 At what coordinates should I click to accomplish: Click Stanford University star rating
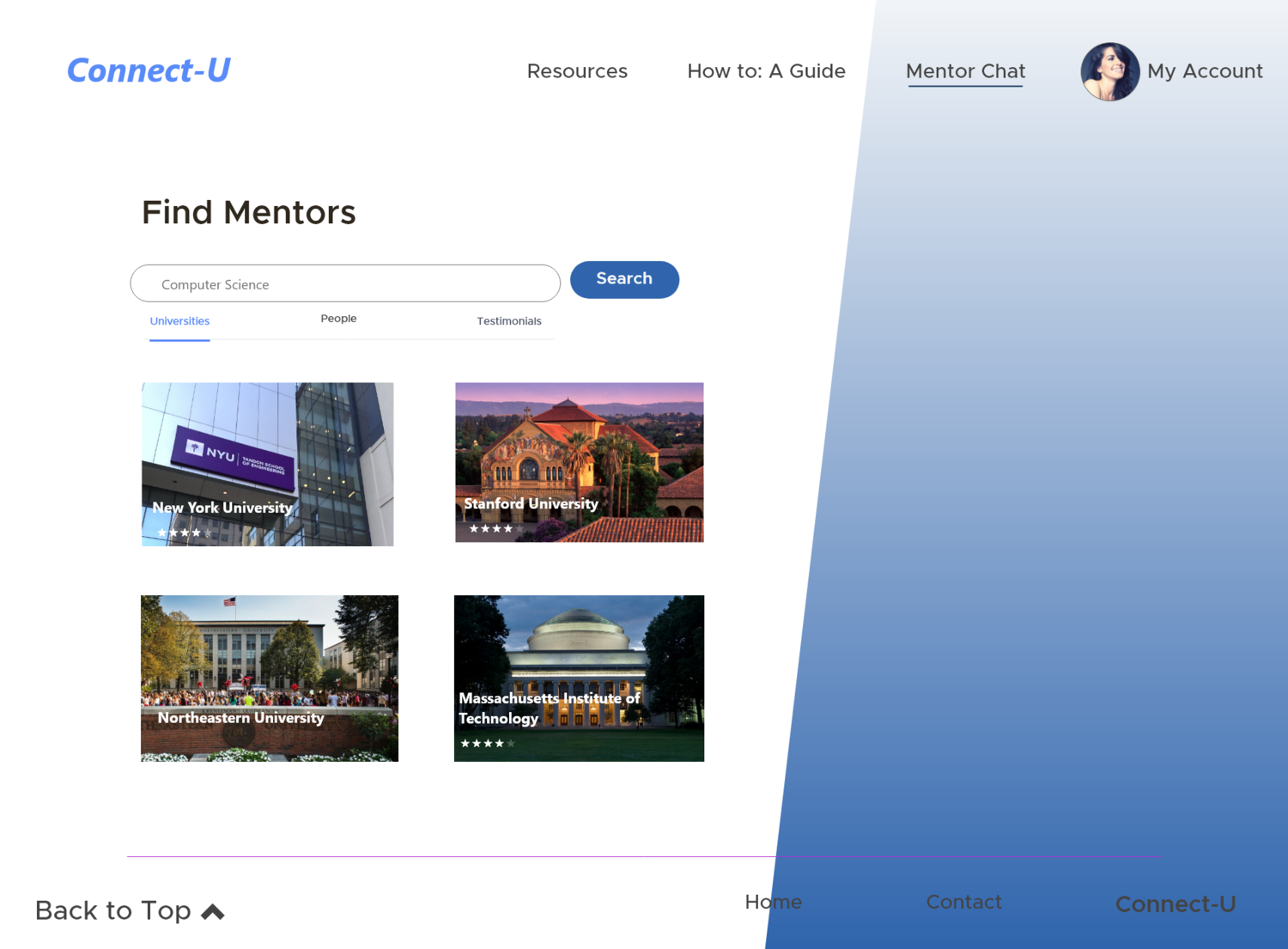495,529
